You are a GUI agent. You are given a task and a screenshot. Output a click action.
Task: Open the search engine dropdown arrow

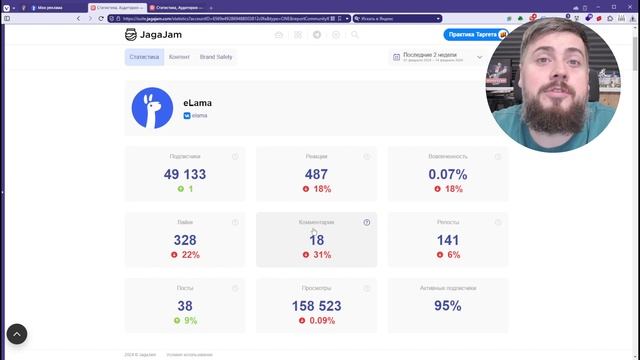[438, 18]
